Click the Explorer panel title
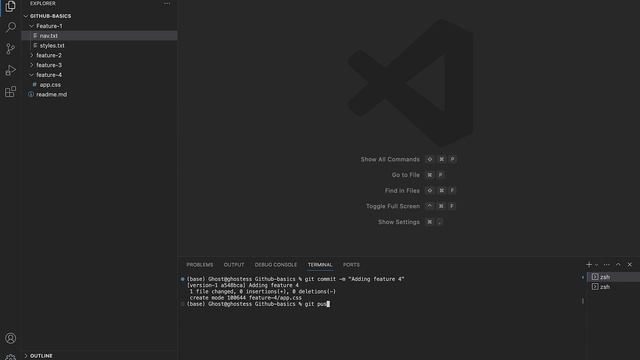 (42, 3)
